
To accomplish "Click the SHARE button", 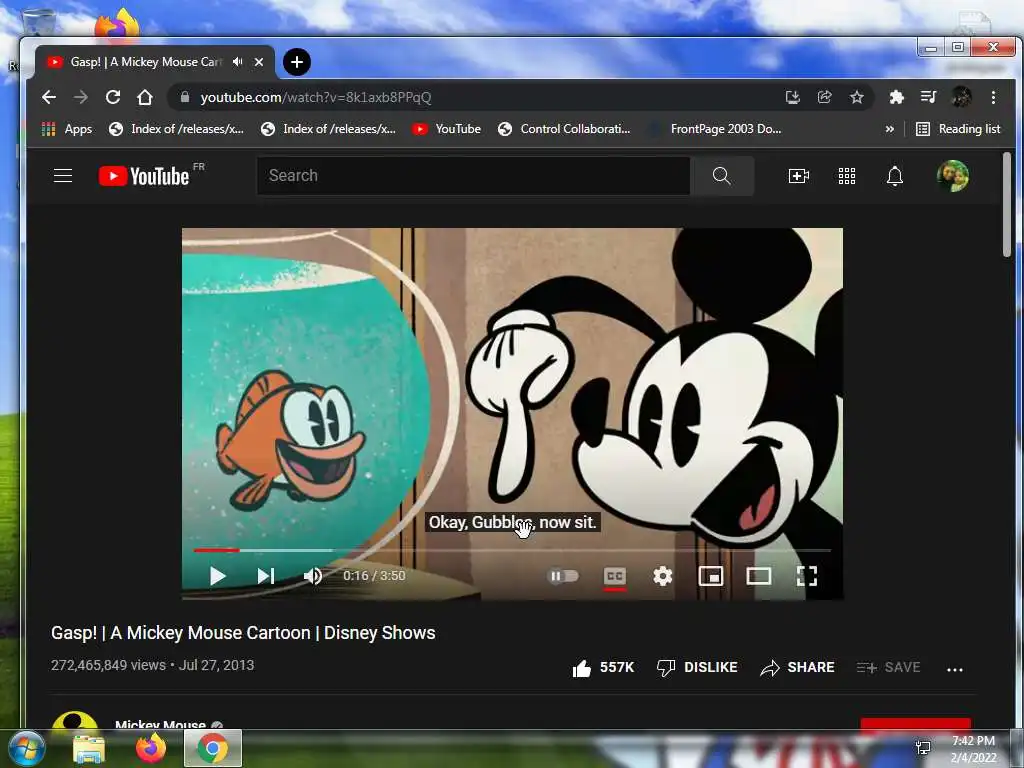I will [797, 667].
